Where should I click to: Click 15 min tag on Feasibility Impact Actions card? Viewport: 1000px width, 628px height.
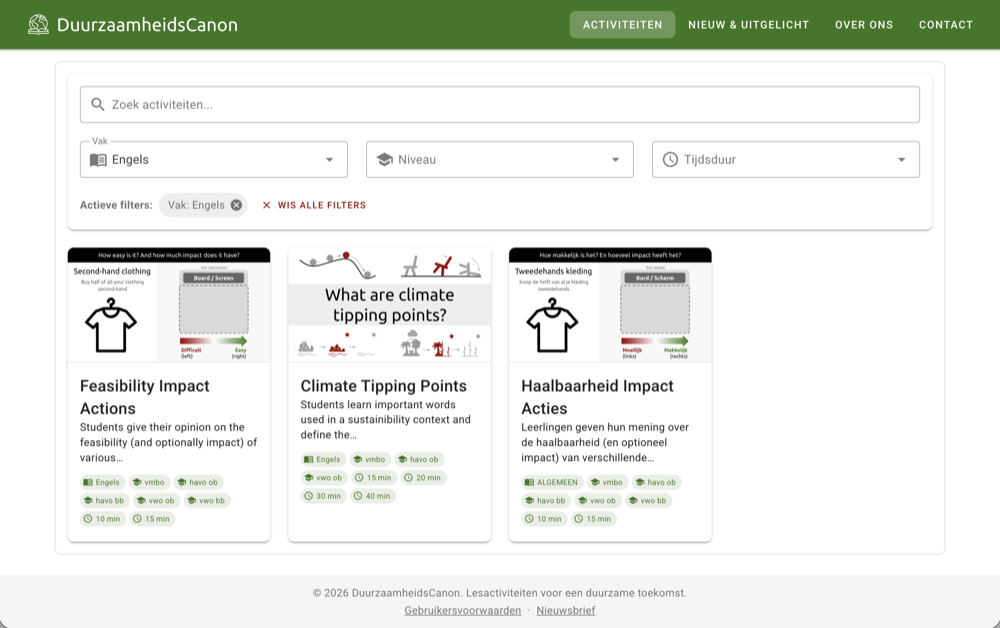click(151, 519)
